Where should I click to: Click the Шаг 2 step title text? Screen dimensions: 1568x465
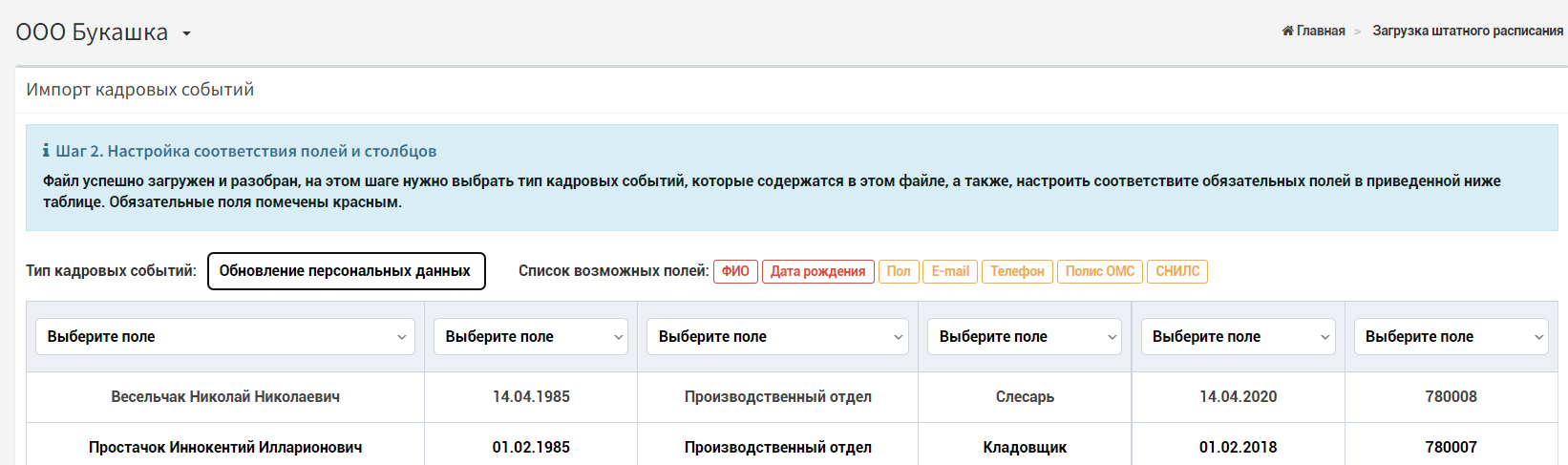click(246, 151)
